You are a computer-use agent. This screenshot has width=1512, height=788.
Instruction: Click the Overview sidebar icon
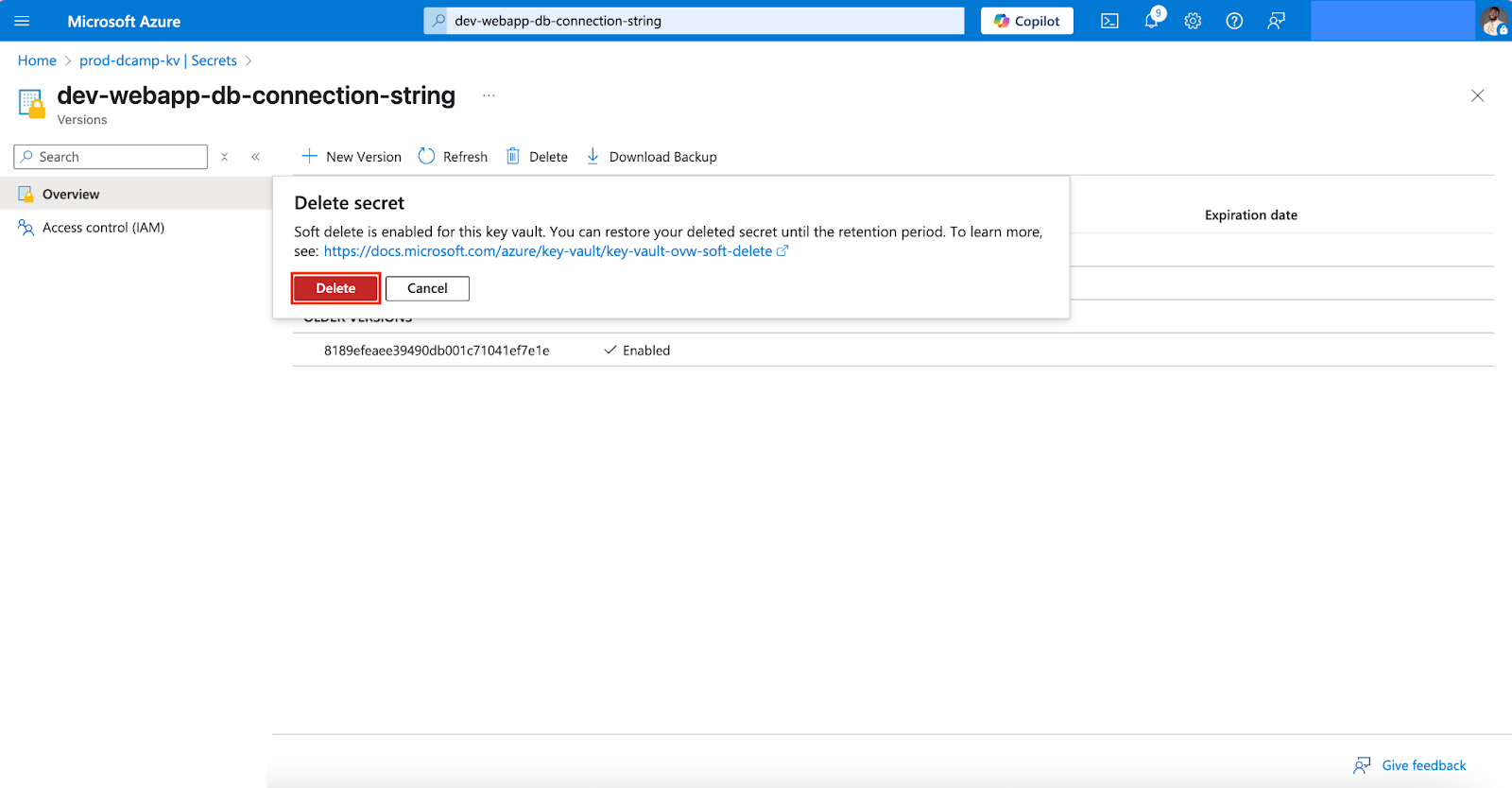[x=26, y=194]
